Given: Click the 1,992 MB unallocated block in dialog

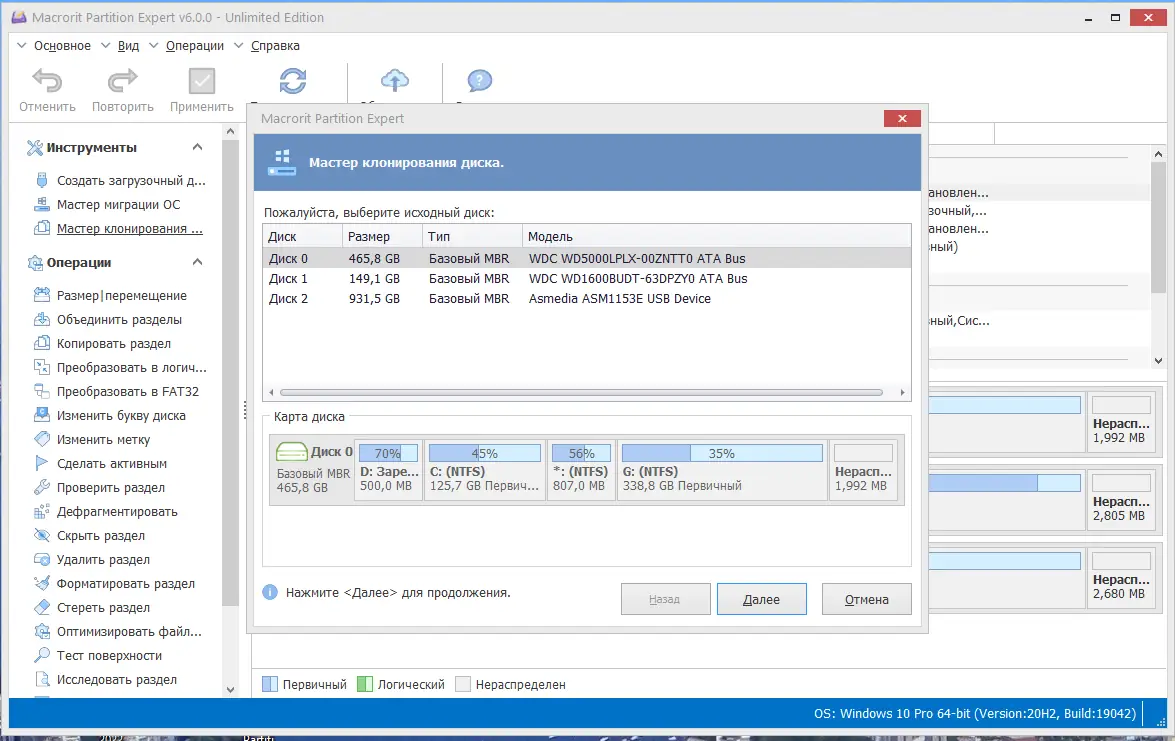Looking at the screenshot, I should [863, 470].
